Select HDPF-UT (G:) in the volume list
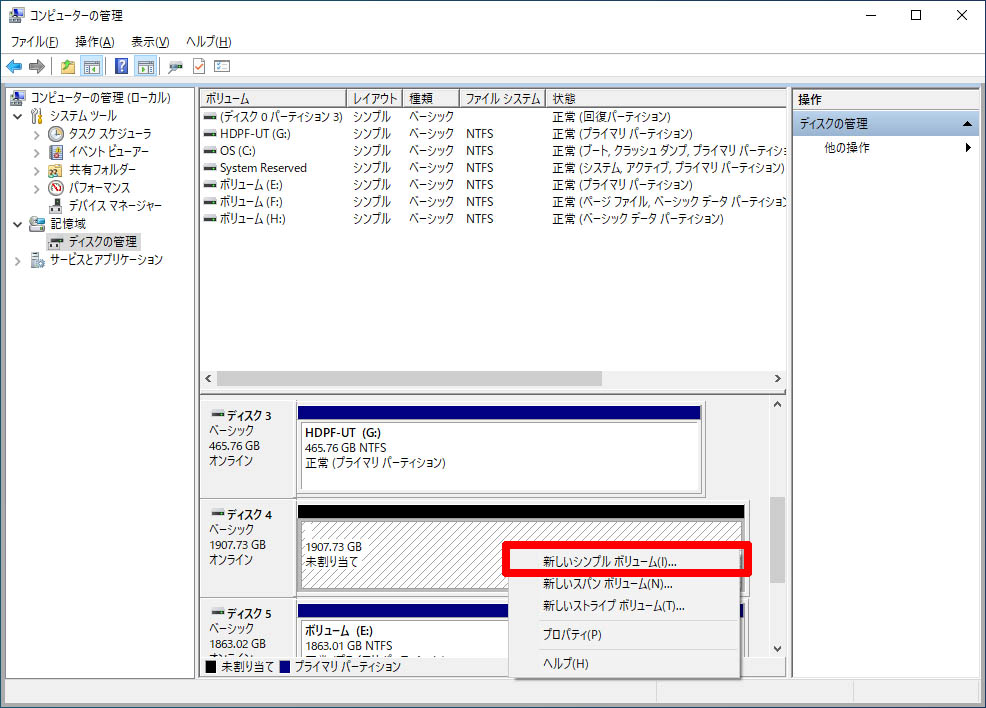This screenshot has width=986, height=708. 494,134
